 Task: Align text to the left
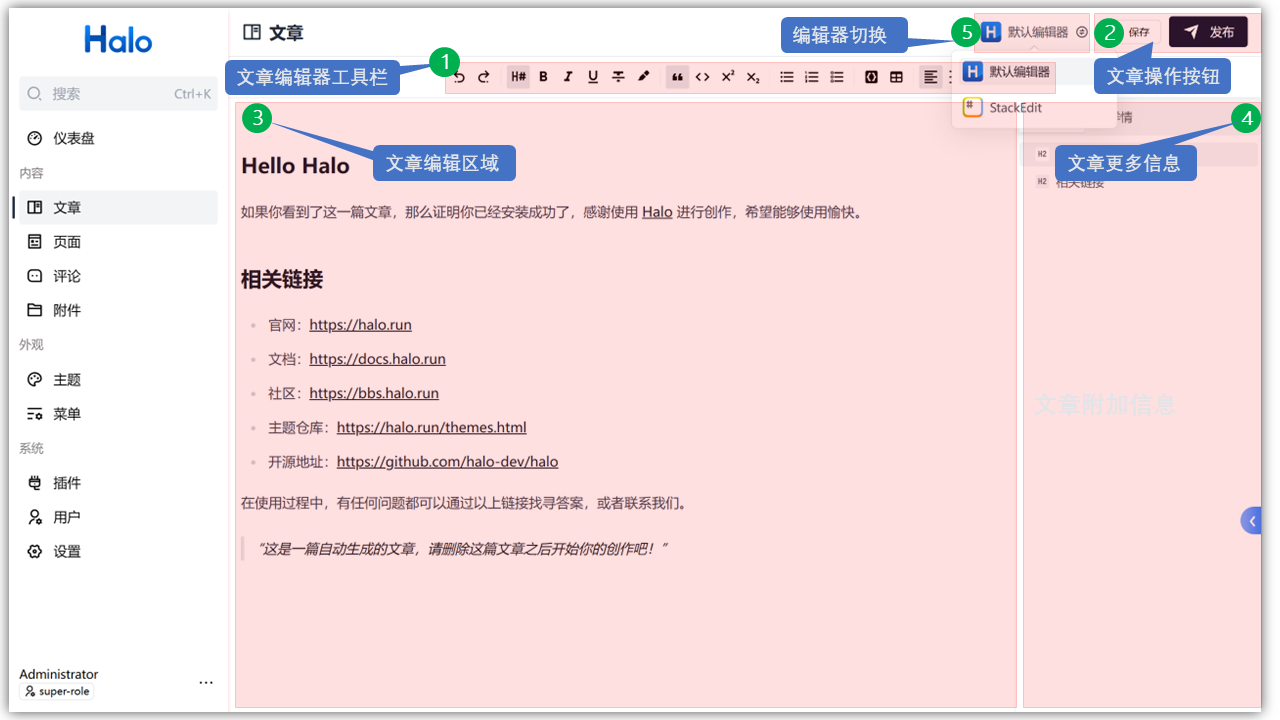pos(930,77)
